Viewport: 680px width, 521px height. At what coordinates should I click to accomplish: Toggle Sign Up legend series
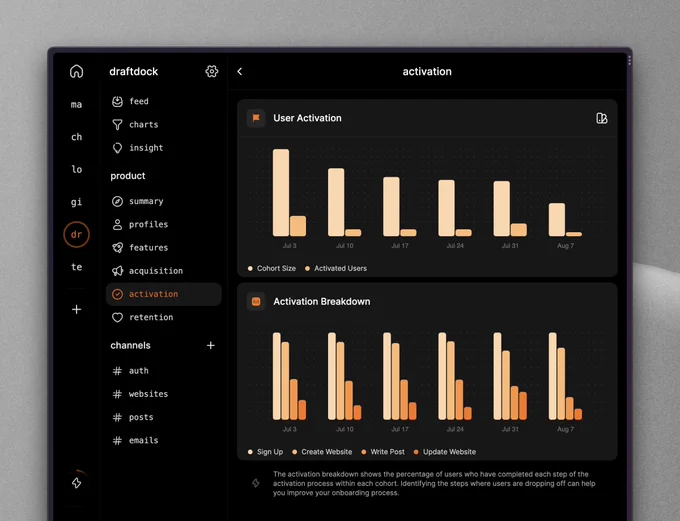click(265, 452)
